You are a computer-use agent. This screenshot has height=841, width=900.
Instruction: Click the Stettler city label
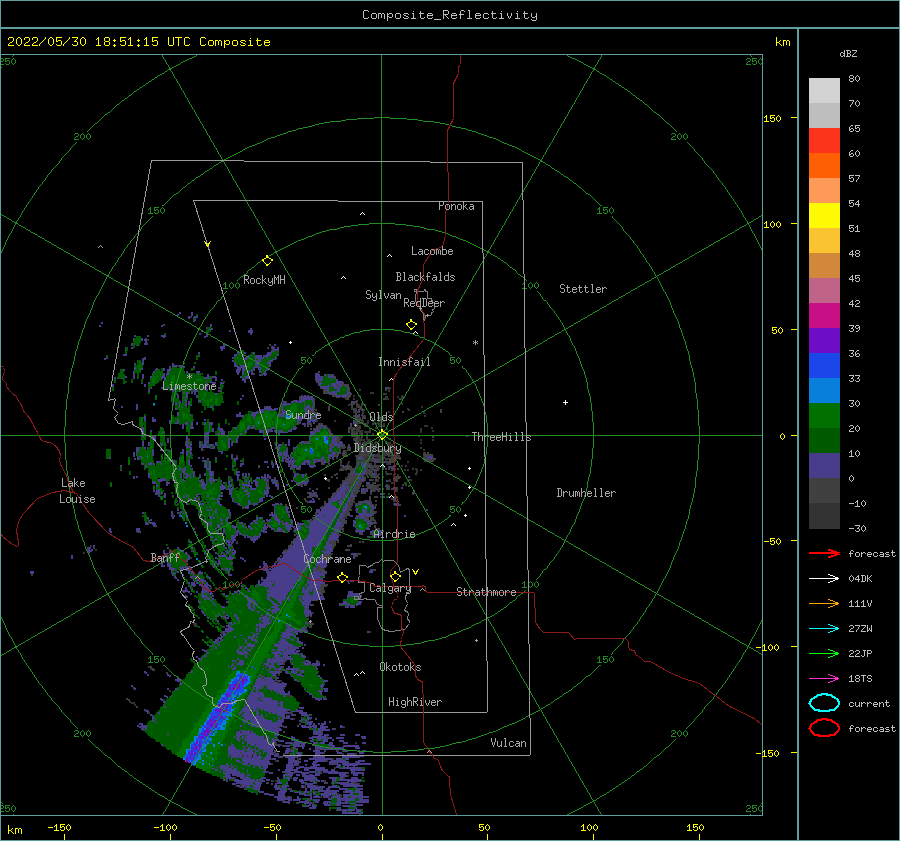point(583,289)
